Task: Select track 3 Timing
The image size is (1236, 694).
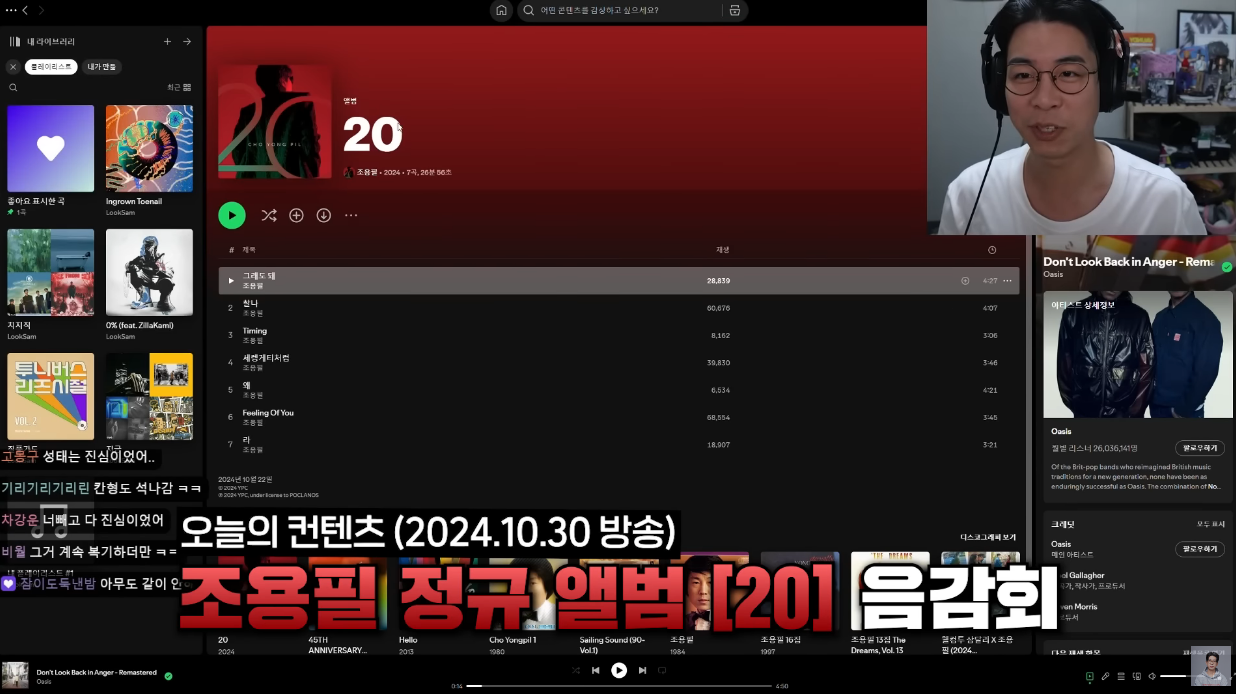Action: pos(619,335)
